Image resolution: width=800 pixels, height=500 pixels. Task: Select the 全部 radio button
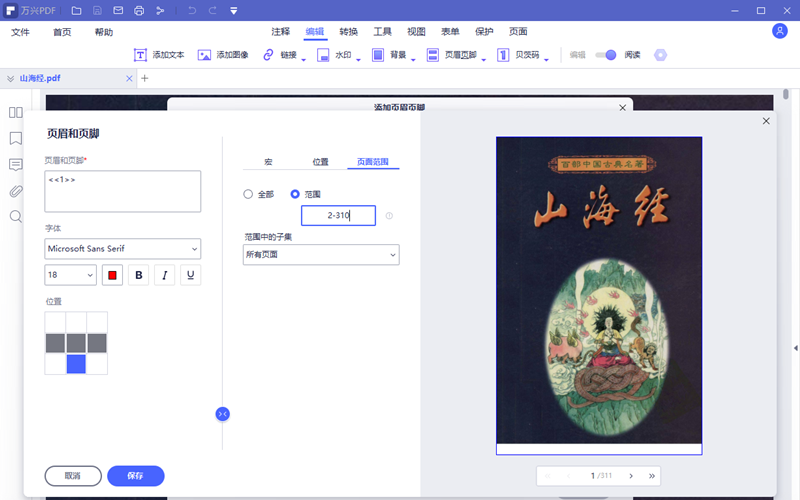pos(248,194)
